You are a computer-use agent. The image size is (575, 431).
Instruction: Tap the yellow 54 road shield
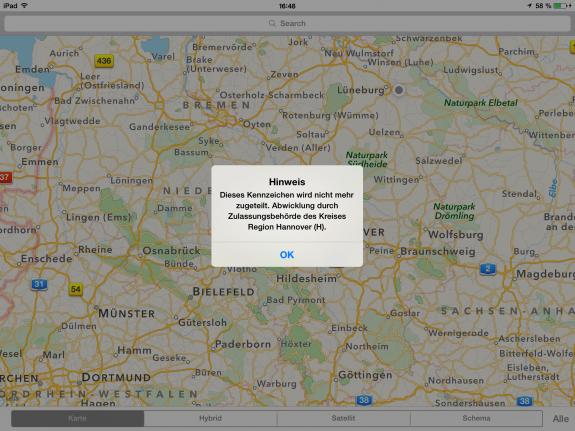76,289
